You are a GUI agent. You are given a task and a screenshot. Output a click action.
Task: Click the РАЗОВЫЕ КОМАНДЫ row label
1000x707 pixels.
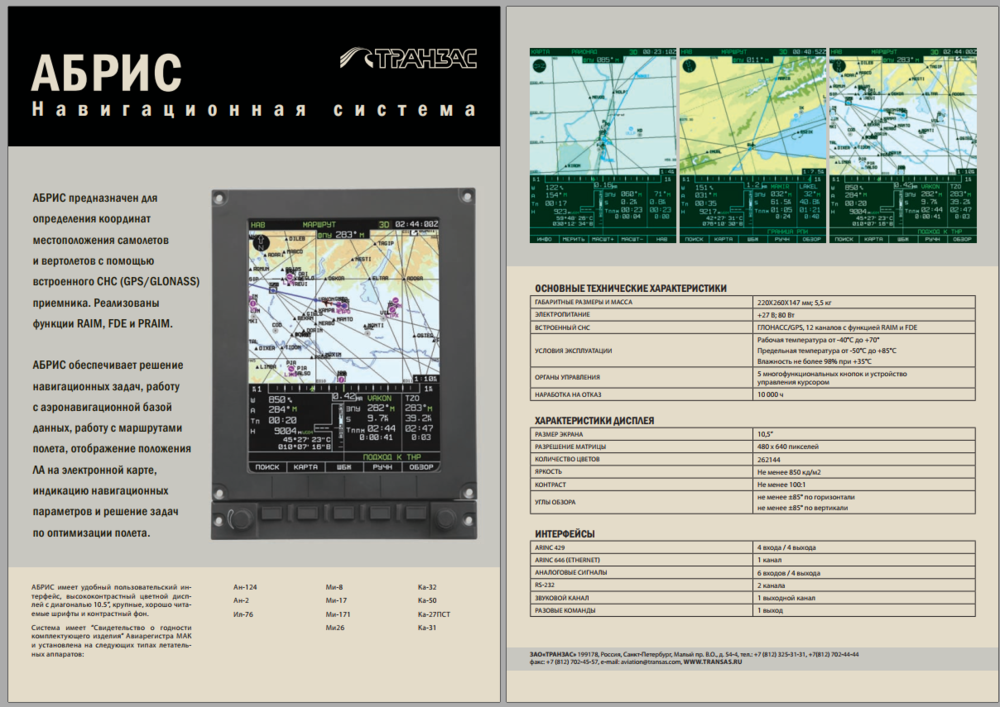click(x=565, y=611)
